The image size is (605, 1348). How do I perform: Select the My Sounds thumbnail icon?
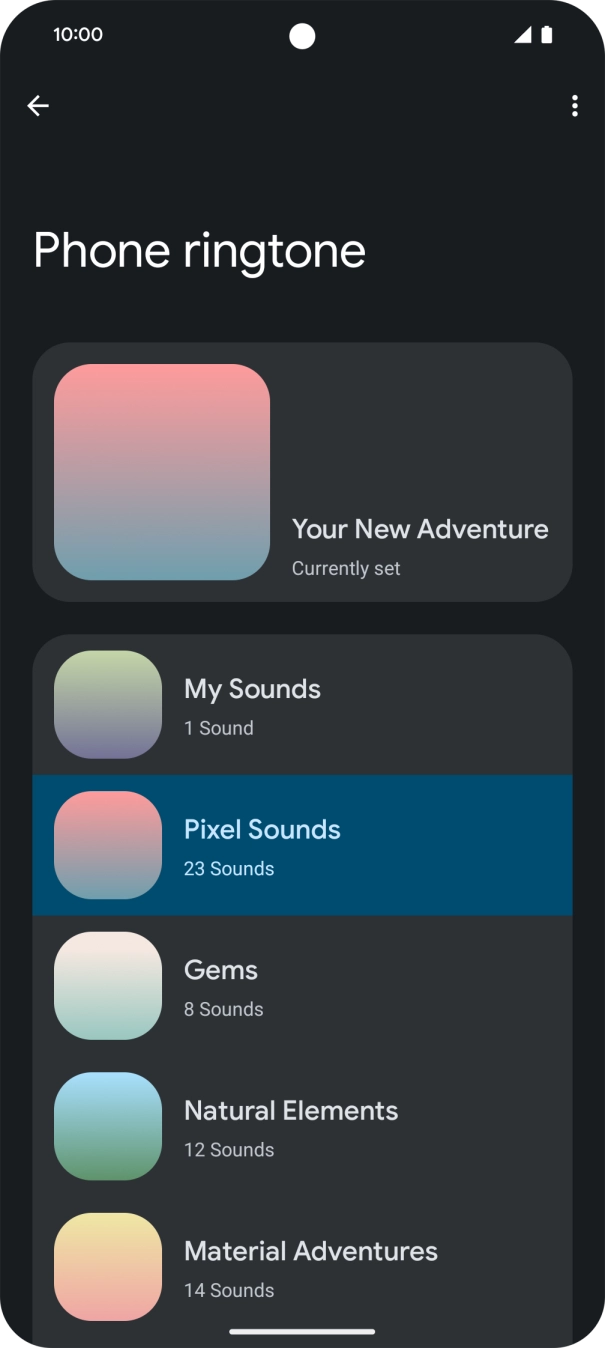tap(107, 704)
